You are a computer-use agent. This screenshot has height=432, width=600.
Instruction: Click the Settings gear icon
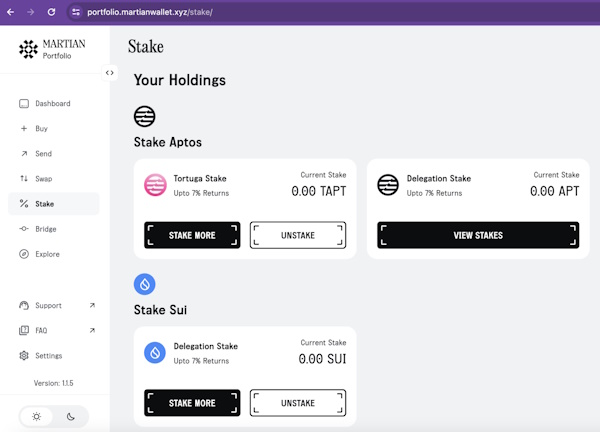[24, 356]
